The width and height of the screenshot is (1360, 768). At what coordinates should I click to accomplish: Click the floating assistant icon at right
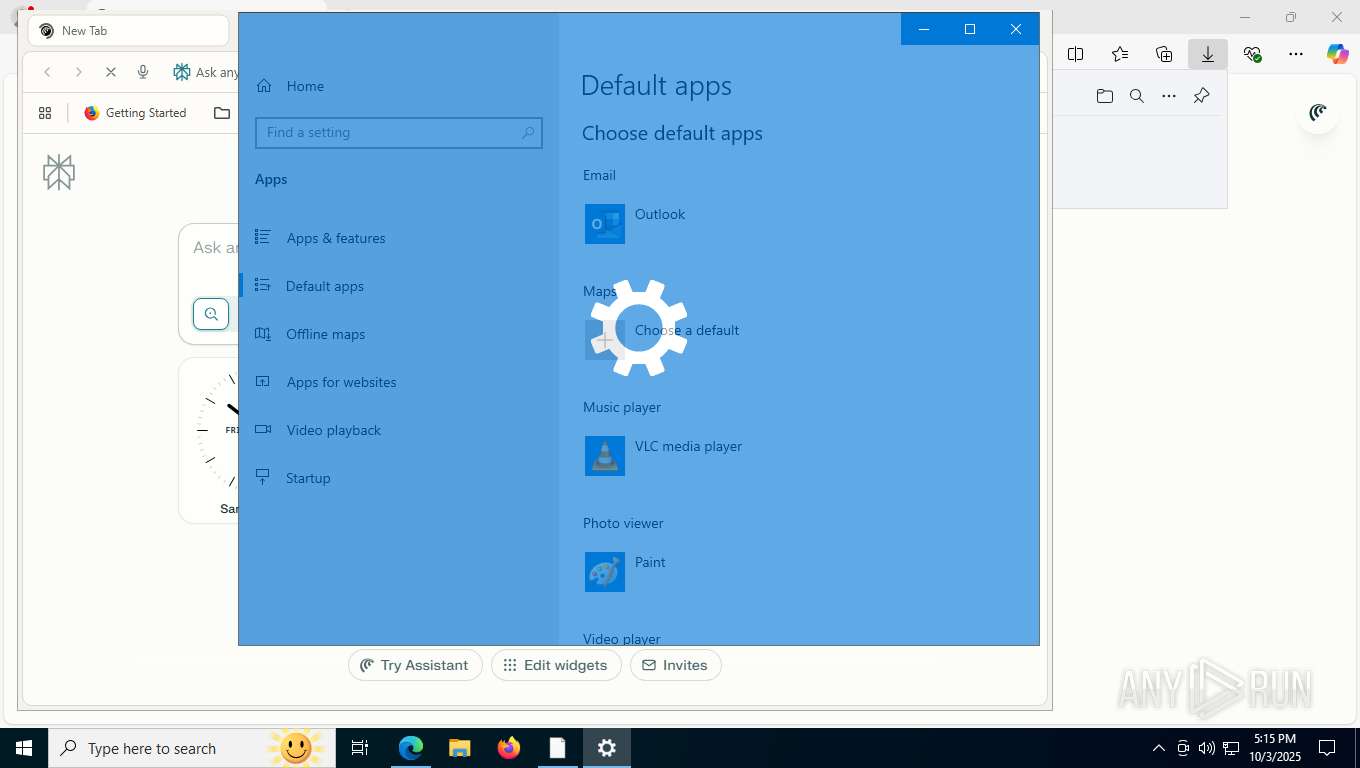click(1318, 113)
